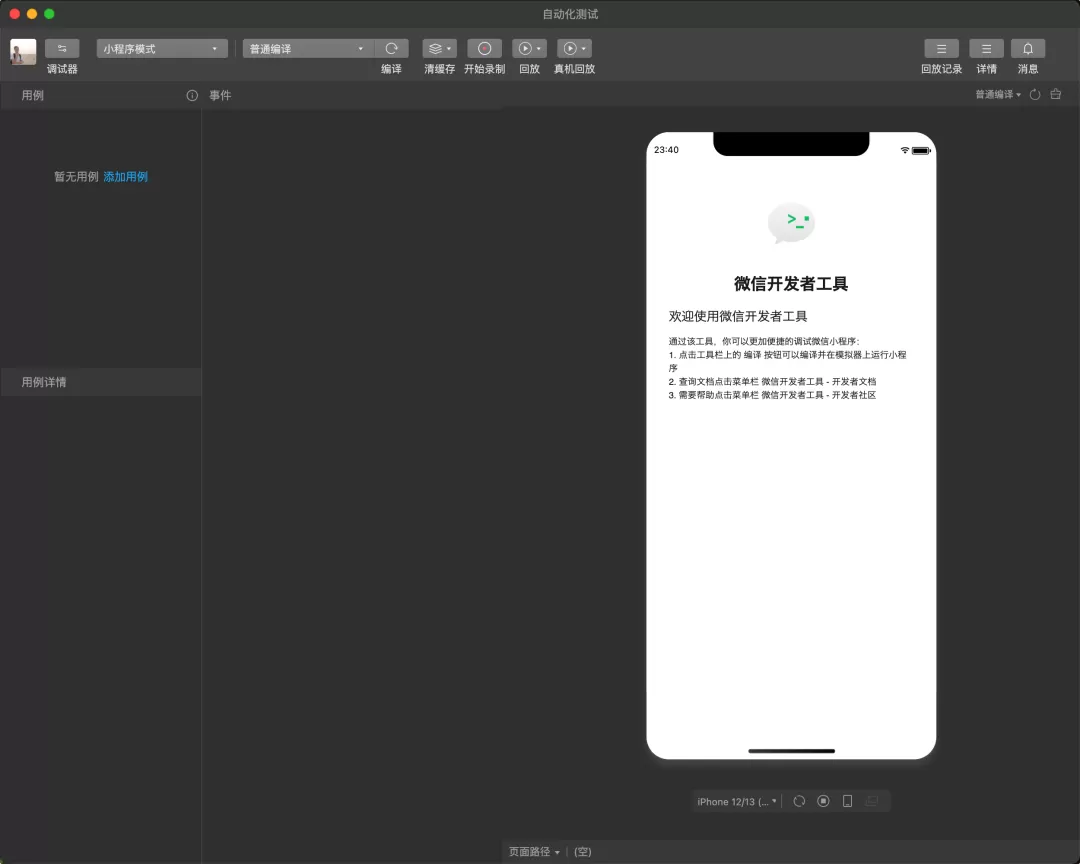Click the refresh icon above the simulator
This screenshot has width=1080, height=864.
pos(1035,94)
